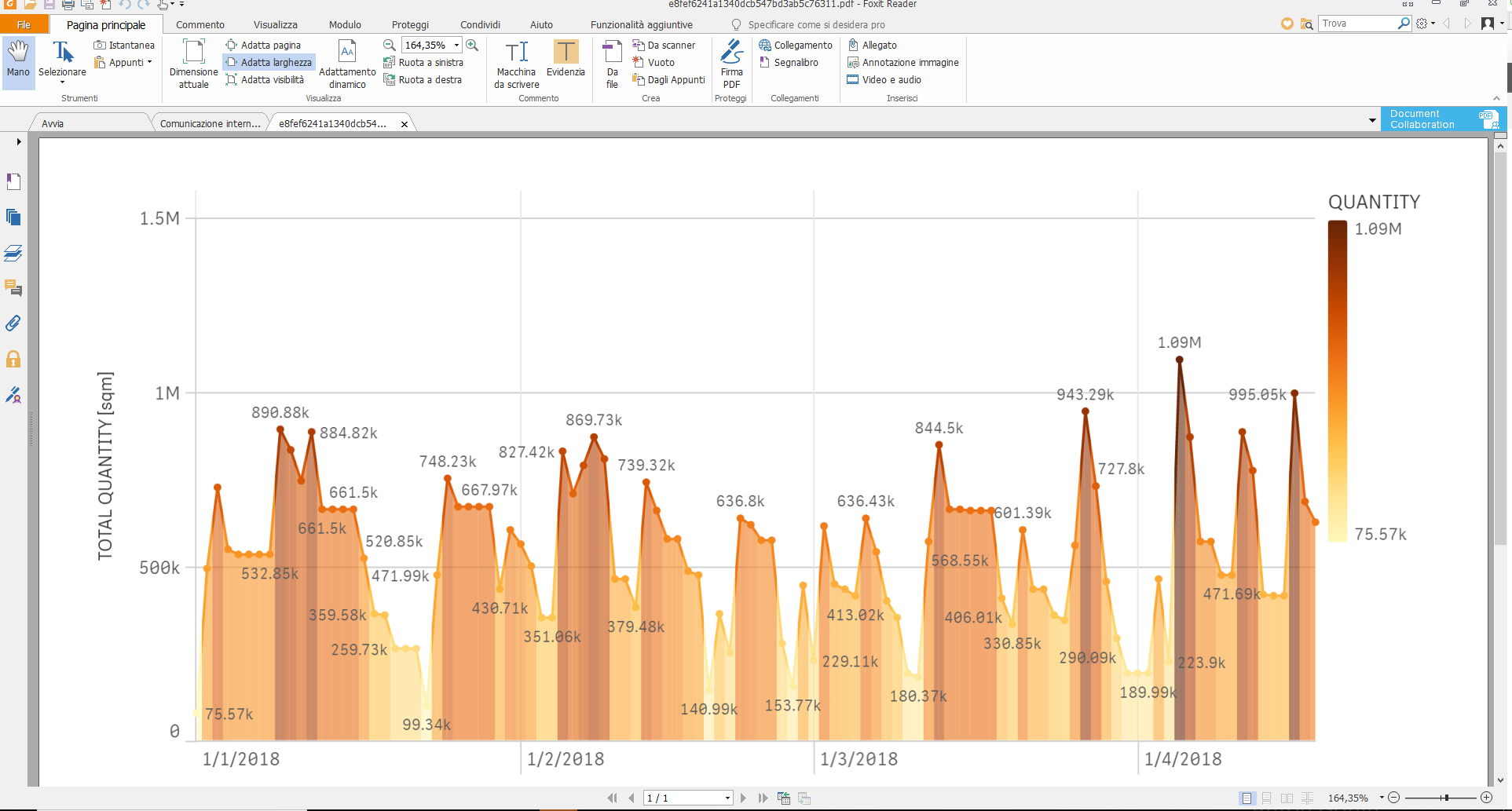1512x811 pixels.
Task: Open the Document Collaboration banner
Action: pos(1444,119)
